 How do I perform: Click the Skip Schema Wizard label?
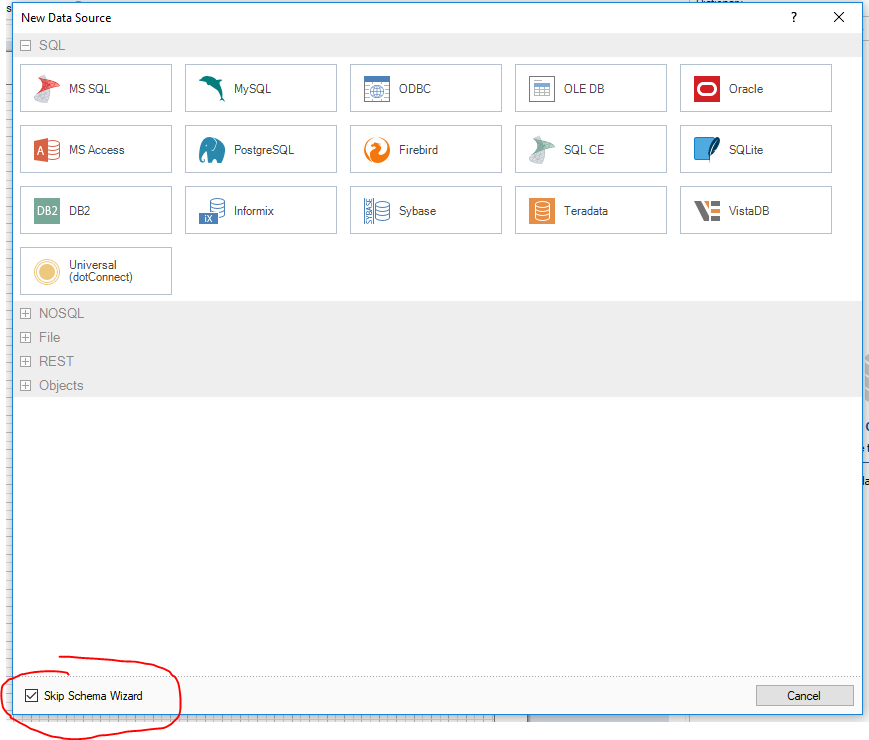(x=93, y=696)
